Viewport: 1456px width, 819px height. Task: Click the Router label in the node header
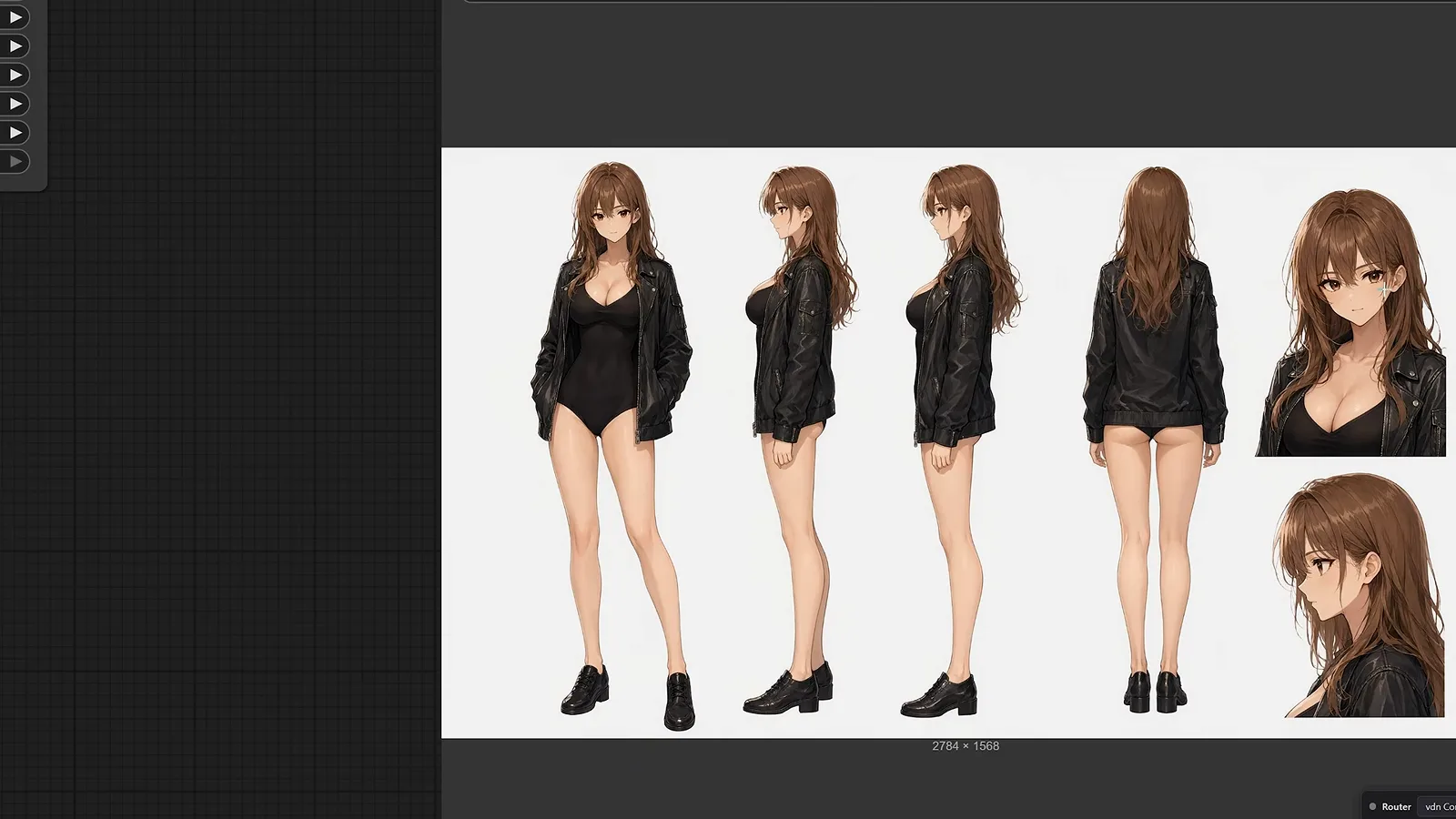[x=1396, y=806]
